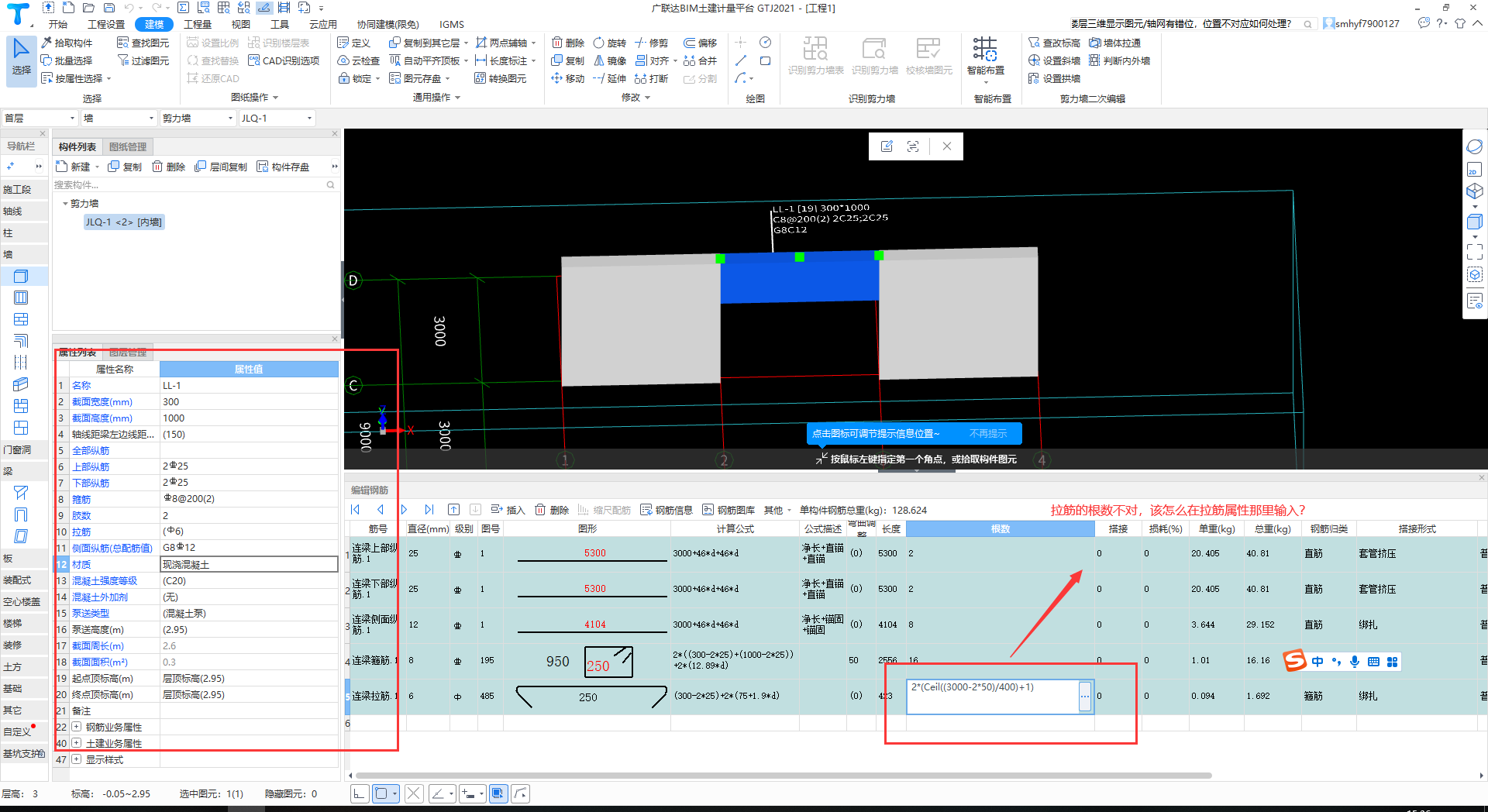Expand 按属性选择 dropdown arrow
This screenshot has height=812, width=1488.
(109, 79)
